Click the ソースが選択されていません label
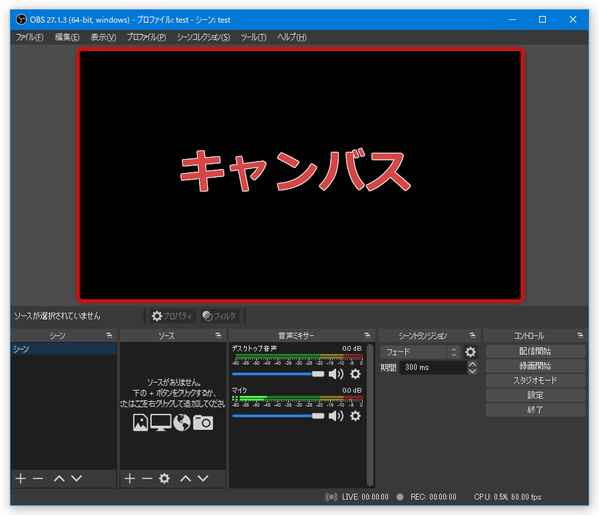 57,316
